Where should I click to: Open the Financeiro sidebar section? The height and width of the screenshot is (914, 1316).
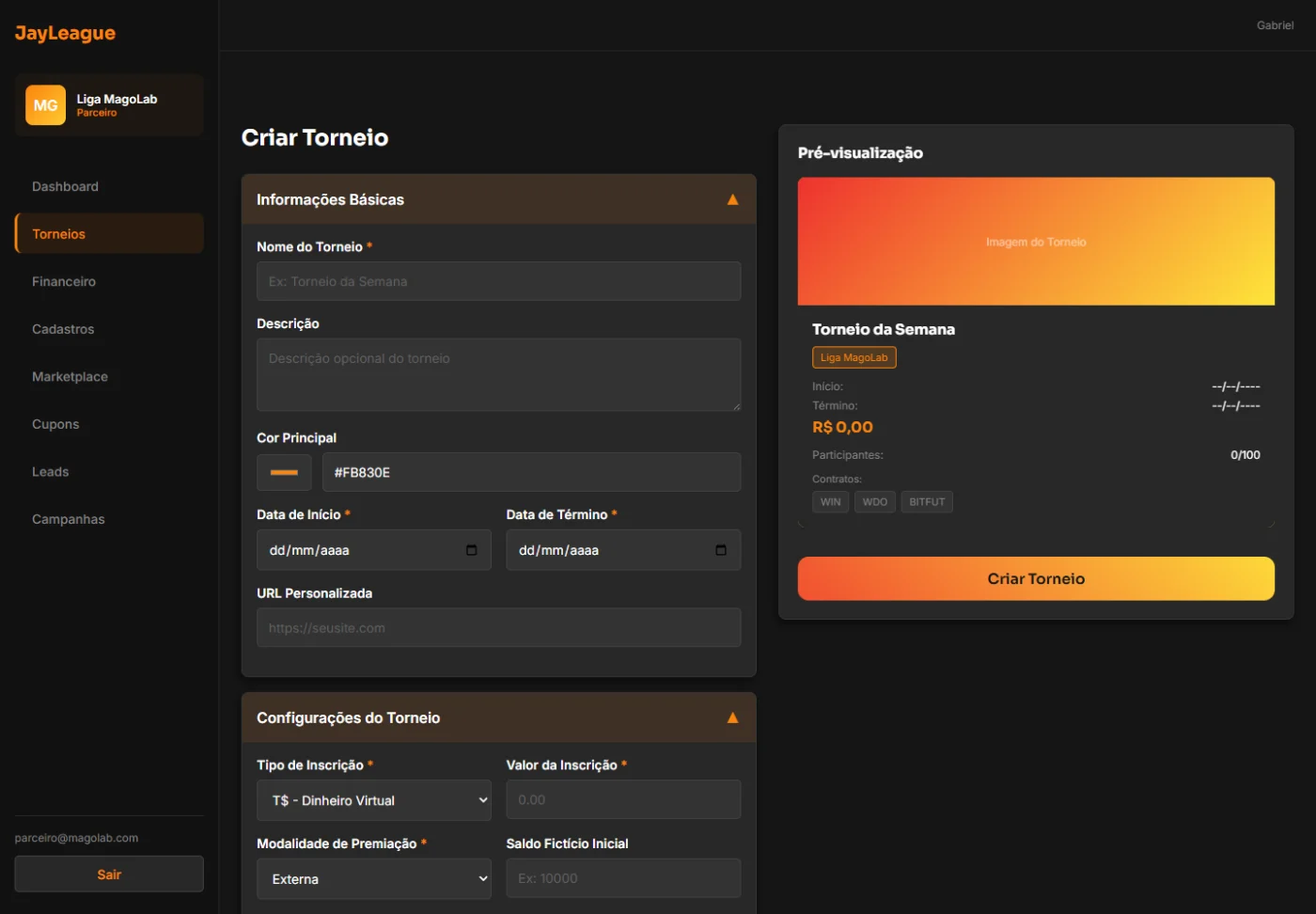pos(109,281)
